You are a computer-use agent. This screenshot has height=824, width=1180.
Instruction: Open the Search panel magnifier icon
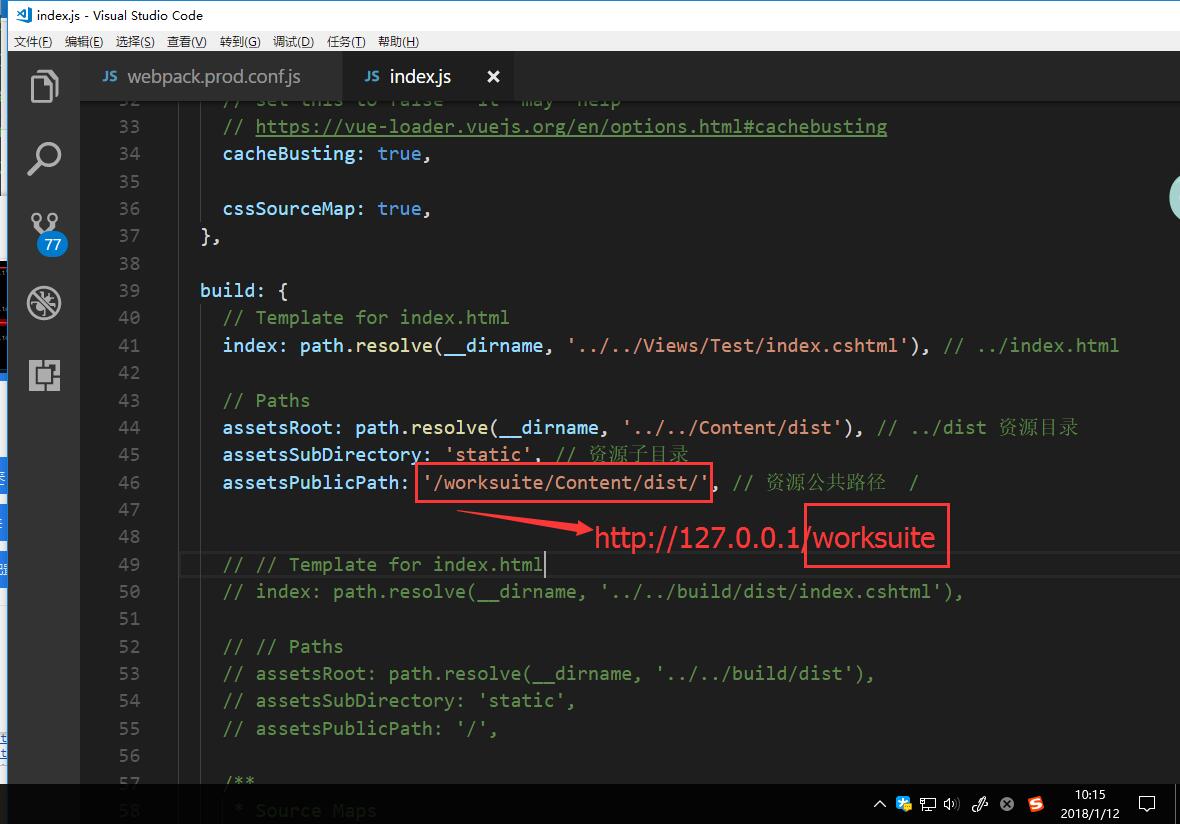[44, 158]
